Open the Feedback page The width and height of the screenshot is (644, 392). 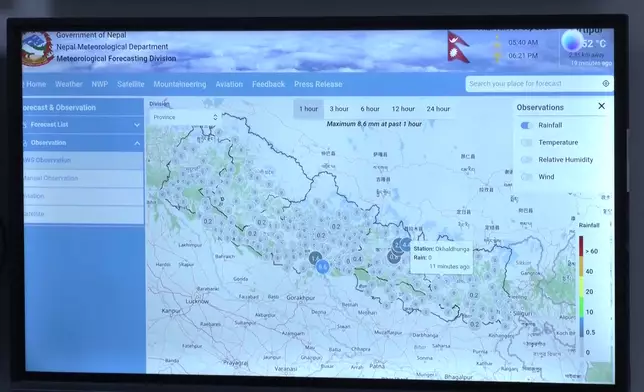[268, 84]
